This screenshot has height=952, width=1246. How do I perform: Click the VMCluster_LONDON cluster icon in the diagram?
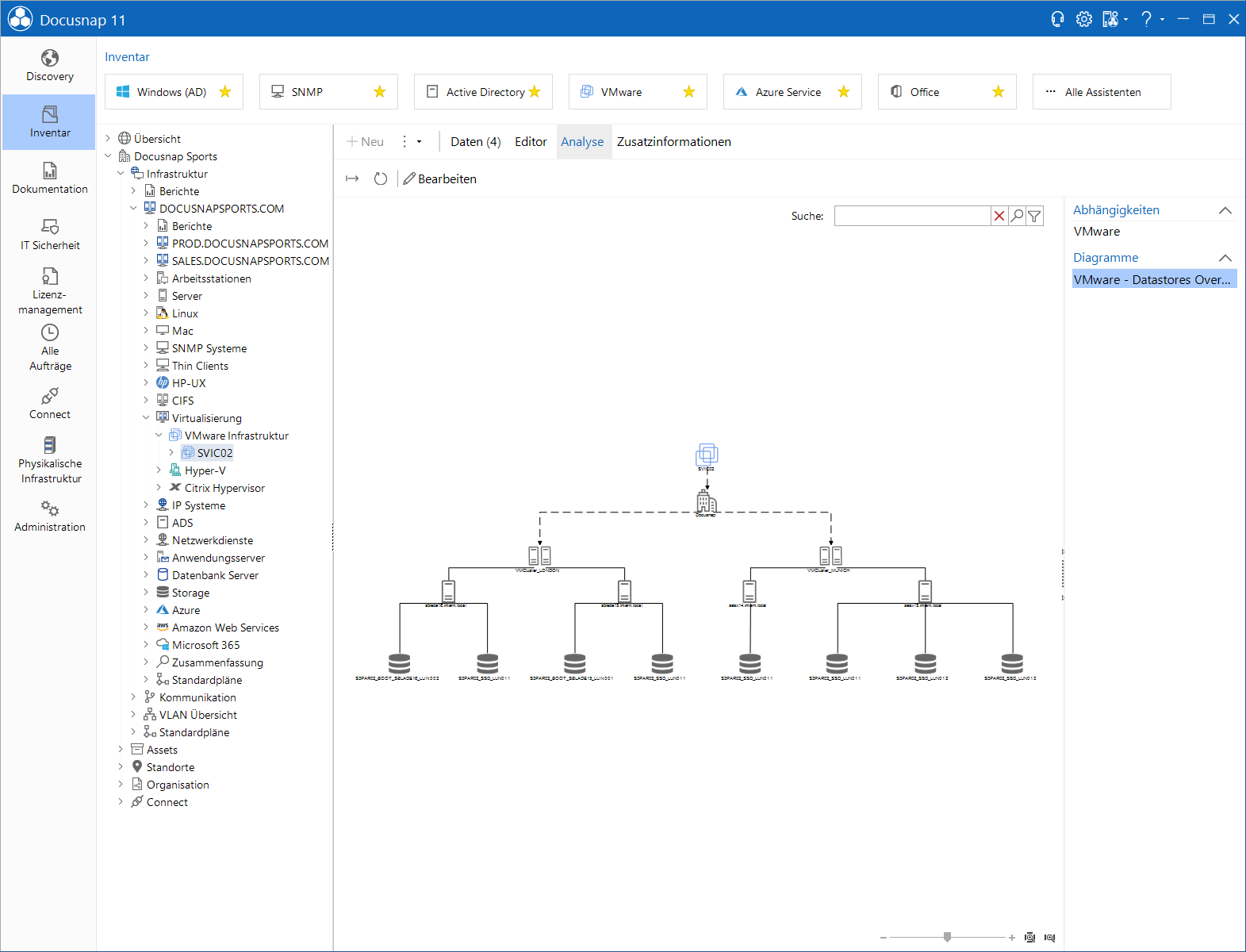click(539, 555)
